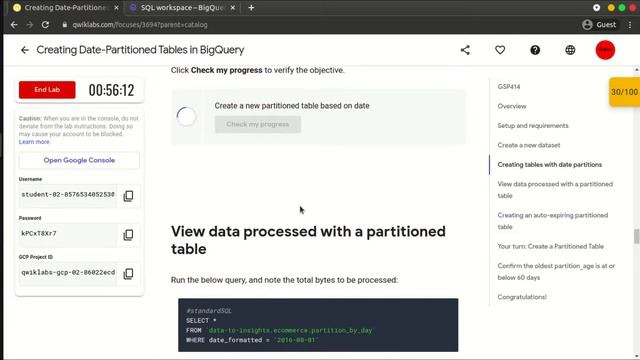Jump to Create a new dataset section
The image size is (640, 360).
pos(529,145)
